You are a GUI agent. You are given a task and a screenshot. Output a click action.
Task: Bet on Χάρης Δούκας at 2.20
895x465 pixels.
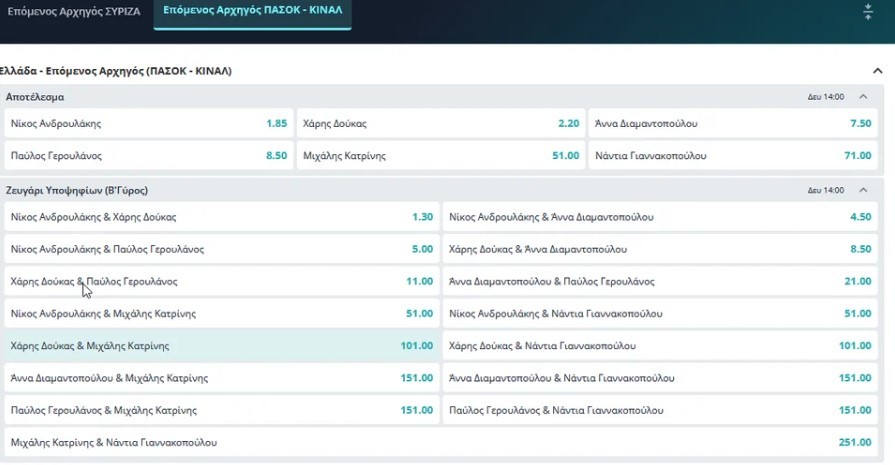[441, 123]
